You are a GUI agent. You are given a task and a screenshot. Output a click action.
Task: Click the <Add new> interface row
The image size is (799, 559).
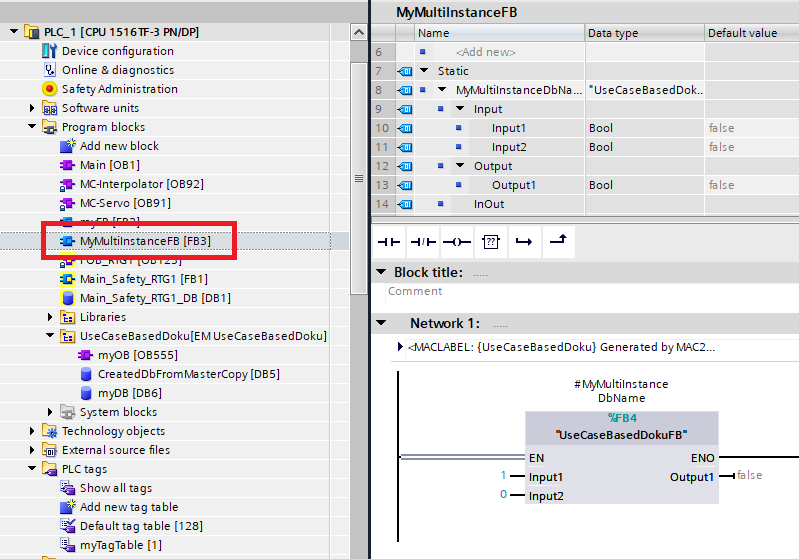click(486, 52)
